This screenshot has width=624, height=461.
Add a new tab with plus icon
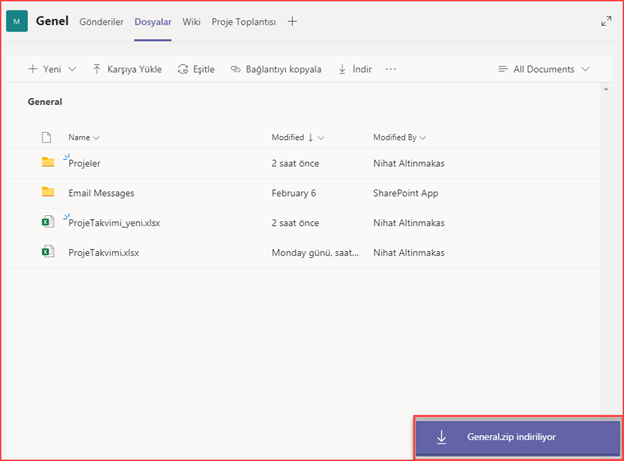point(292,21)
